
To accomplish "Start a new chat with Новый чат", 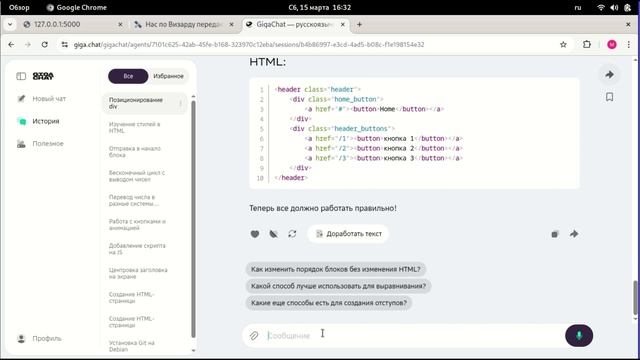I will pyautogui.click(x=41, y=99).
